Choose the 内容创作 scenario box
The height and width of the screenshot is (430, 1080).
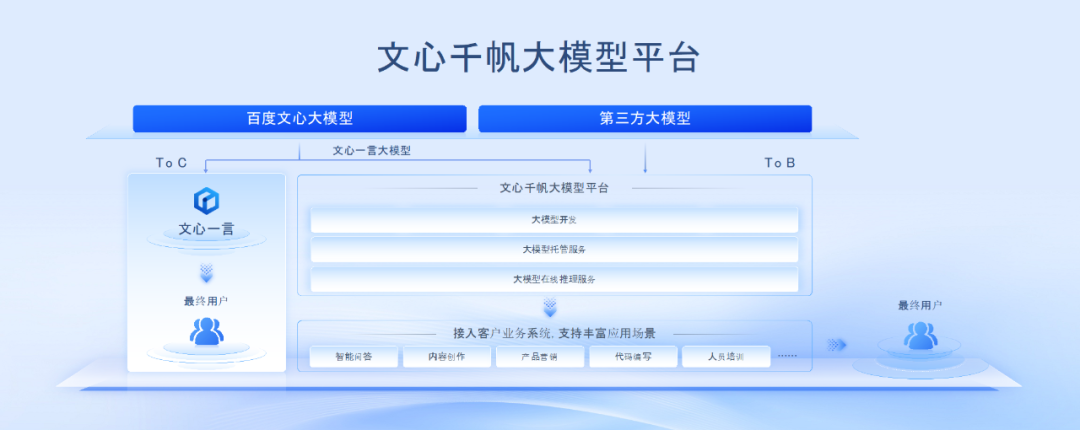[447, 357]
